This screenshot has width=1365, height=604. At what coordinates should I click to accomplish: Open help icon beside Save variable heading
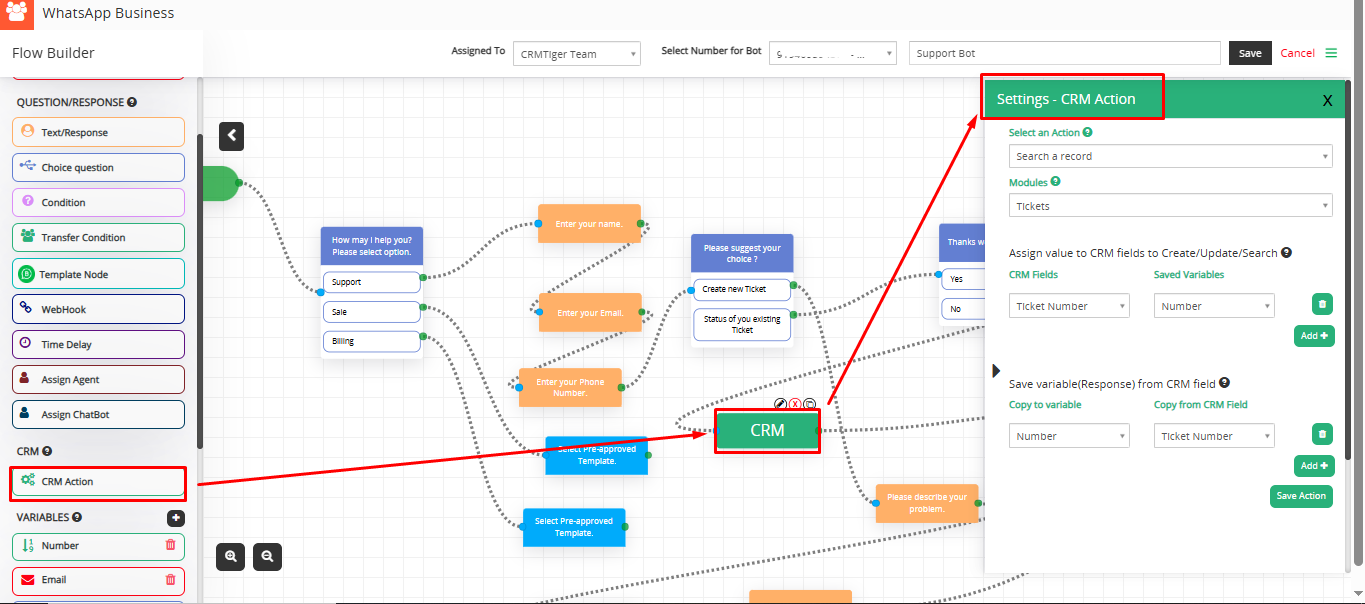point(1225,382)
